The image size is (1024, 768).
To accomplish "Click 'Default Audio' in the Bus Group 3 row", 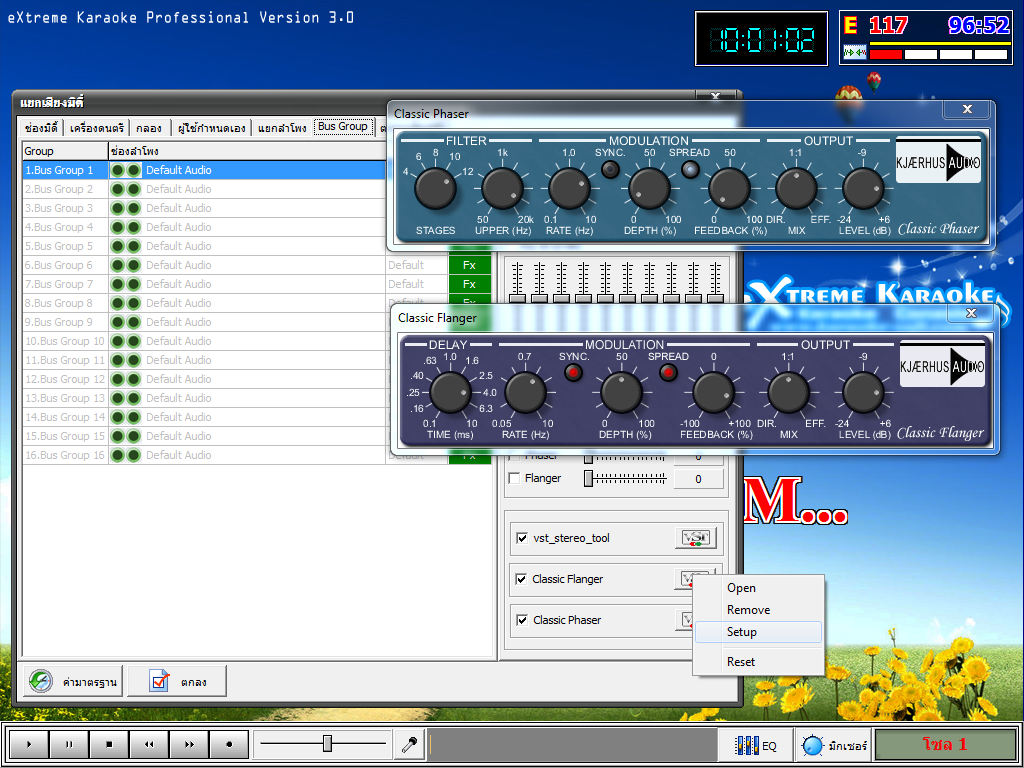I will coord(178,208).
